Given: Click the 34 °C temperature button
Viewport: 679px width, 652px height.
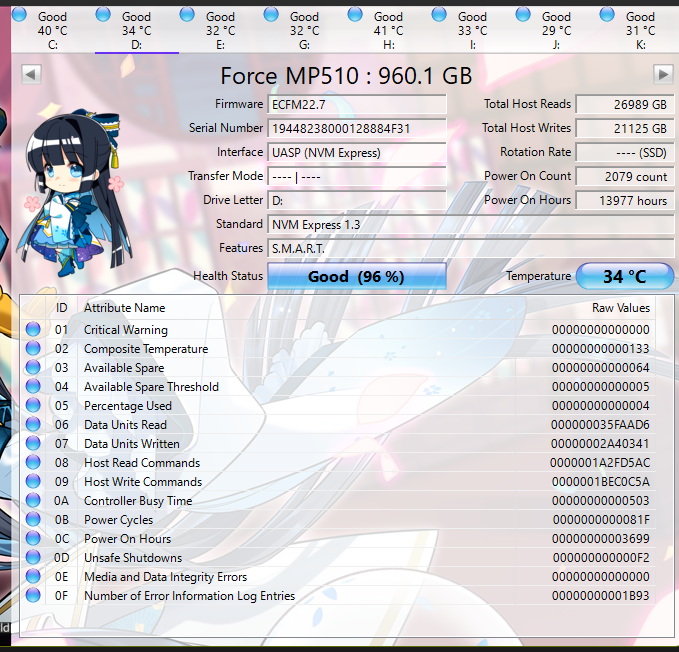Looking at the screenshot, I should point(625,276).
